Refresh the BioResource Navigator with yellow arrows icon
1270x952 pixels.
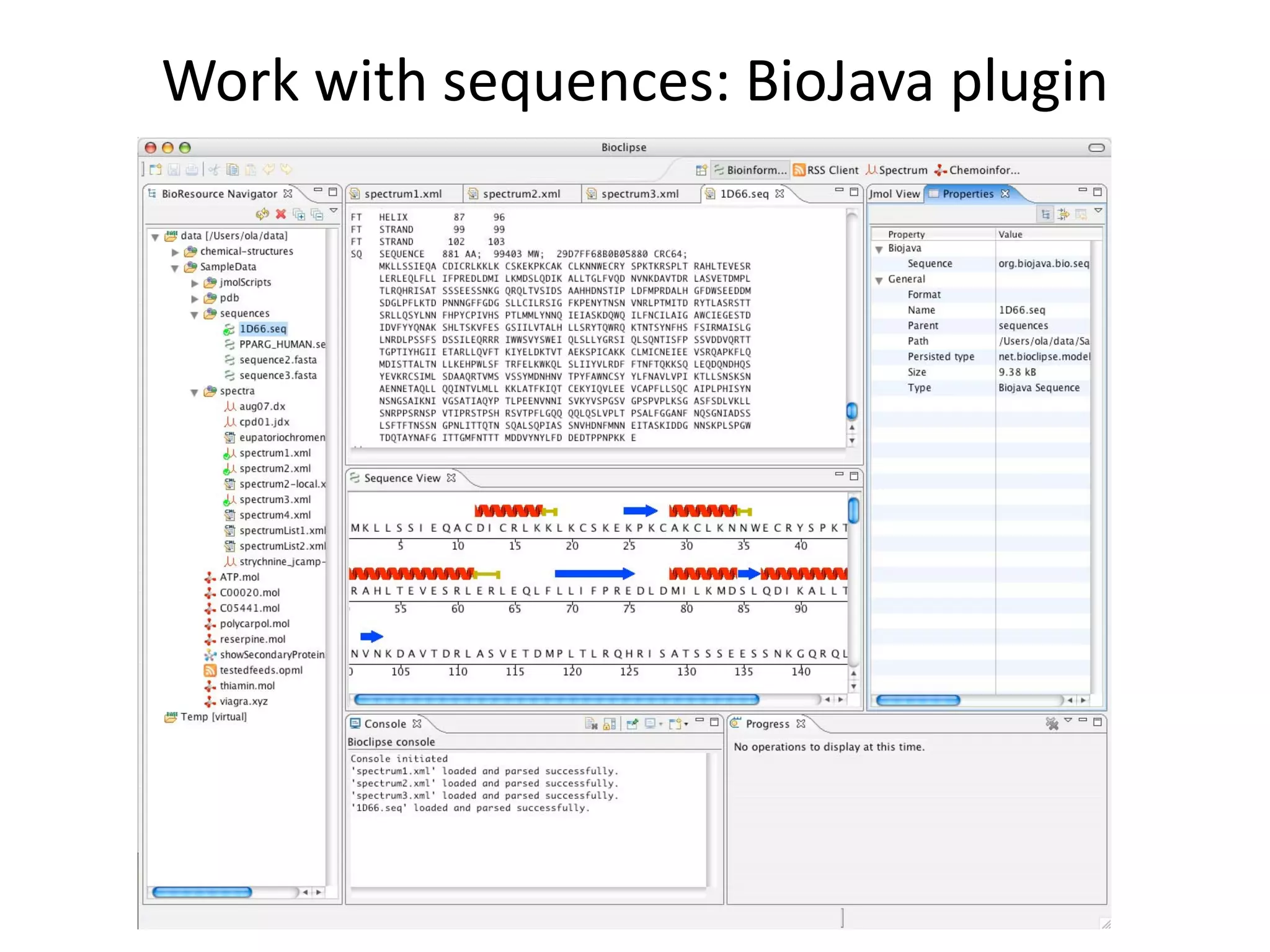click(262, 214)
